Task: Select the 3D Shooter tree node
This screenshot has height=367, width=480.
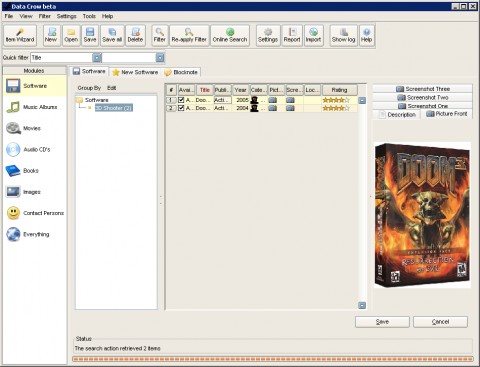Action: click(x=114, y=108)
